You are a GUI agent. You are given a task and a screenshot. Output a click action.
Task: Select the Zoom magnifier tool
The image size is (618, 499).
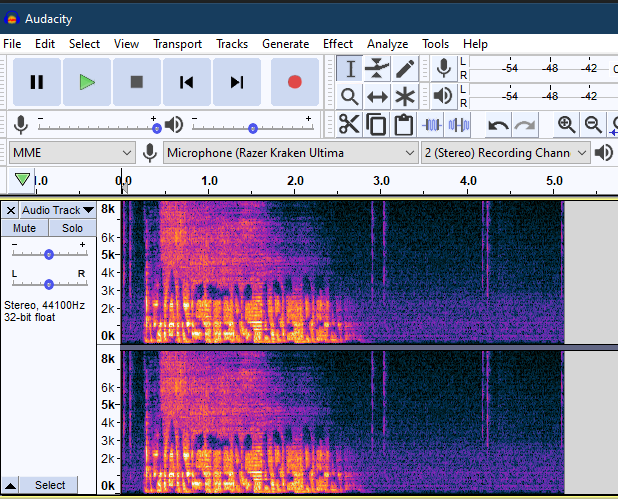(350, 97)
